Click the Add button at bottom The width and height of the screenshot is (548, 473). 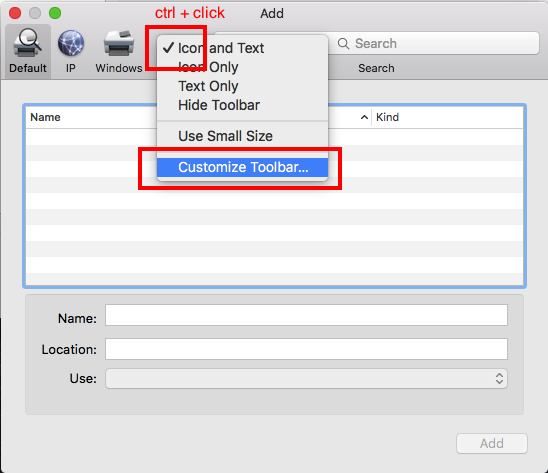tap(492, 444)
